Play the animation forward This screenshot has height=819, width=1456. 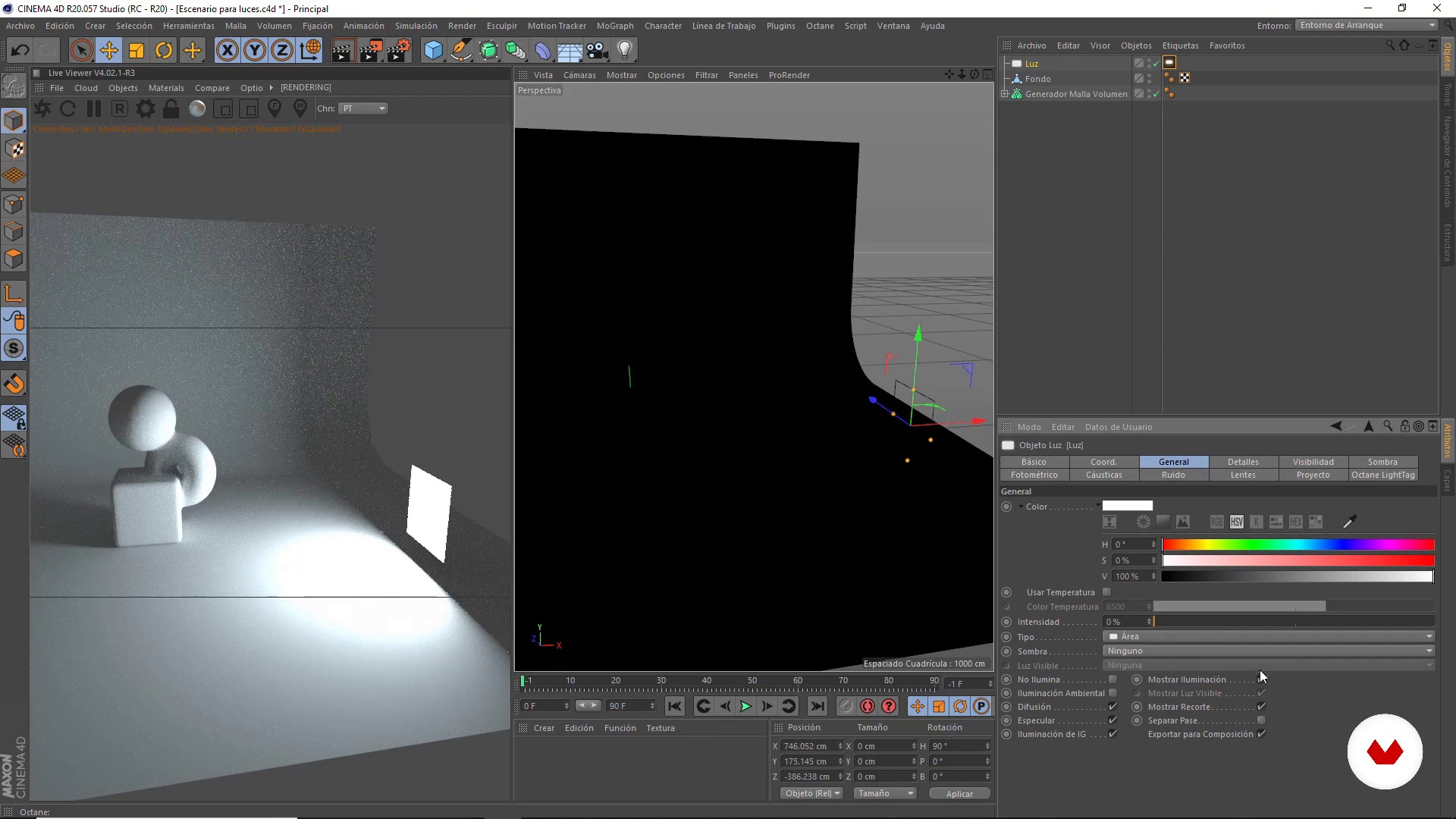(x=745, y=707)
